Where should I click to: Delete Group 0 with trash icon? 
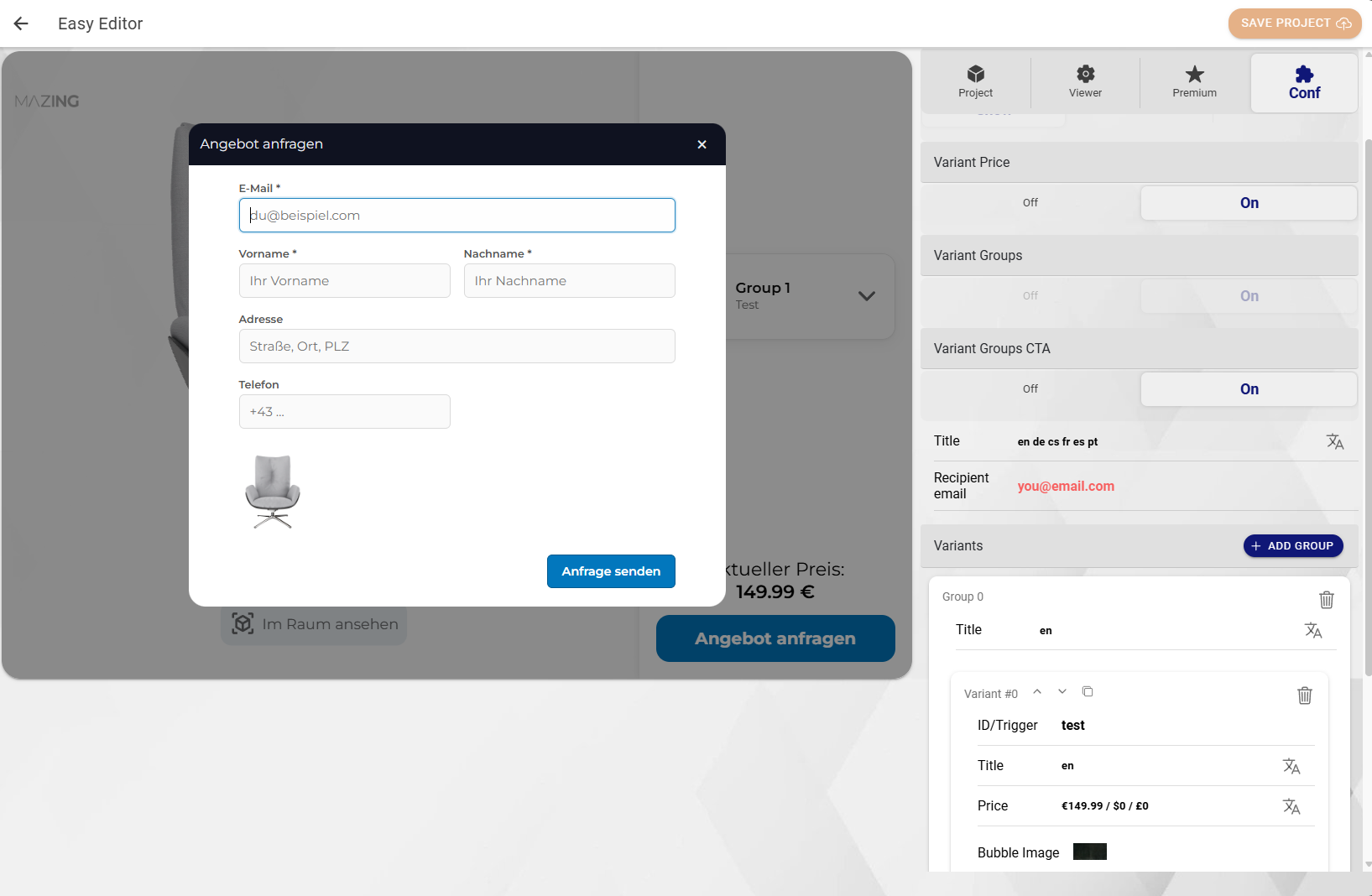[x=1326, y=599]
